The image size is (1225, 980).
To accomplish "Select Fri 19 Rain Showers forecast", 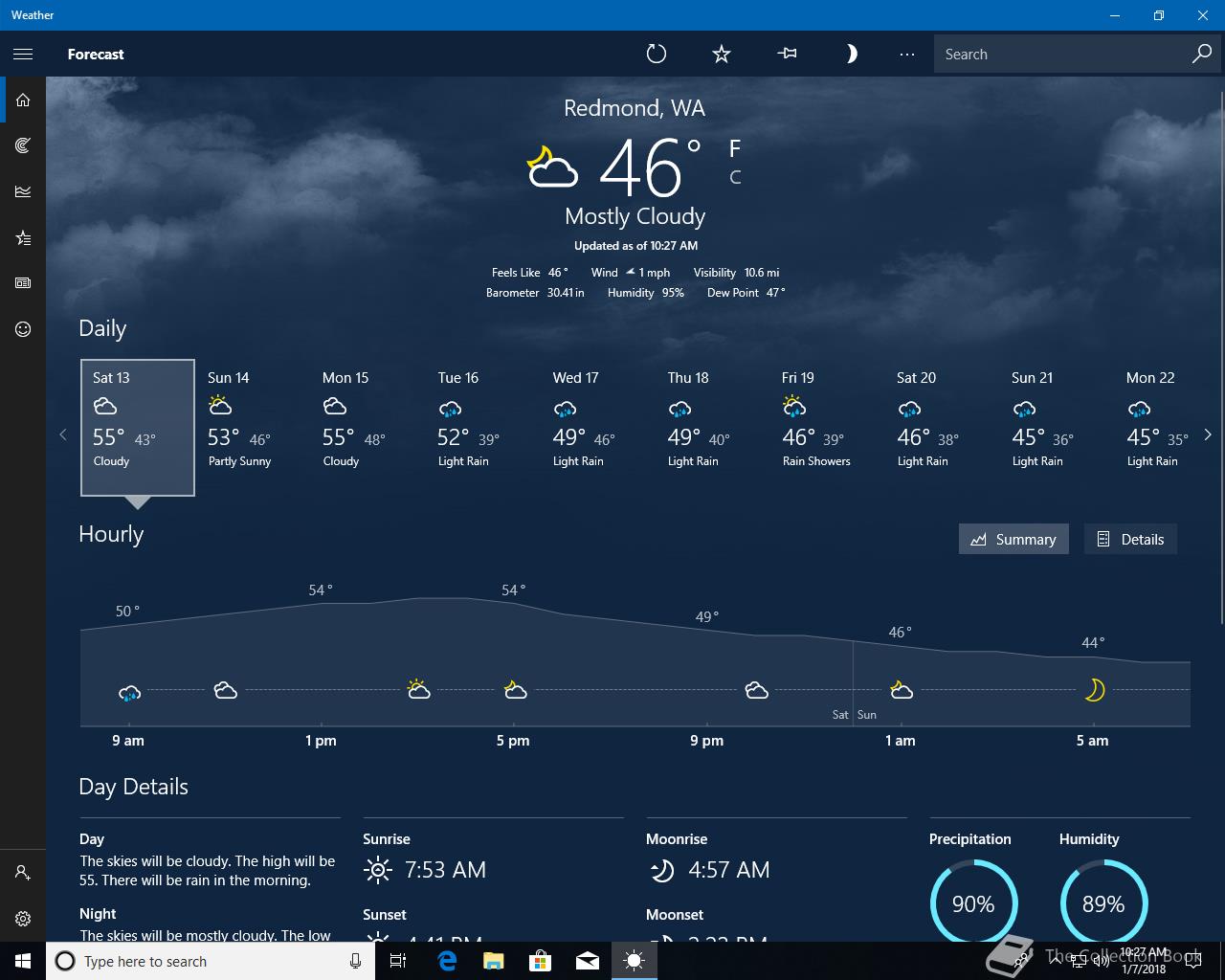I will pyautogui.click(x=827, y=428).
